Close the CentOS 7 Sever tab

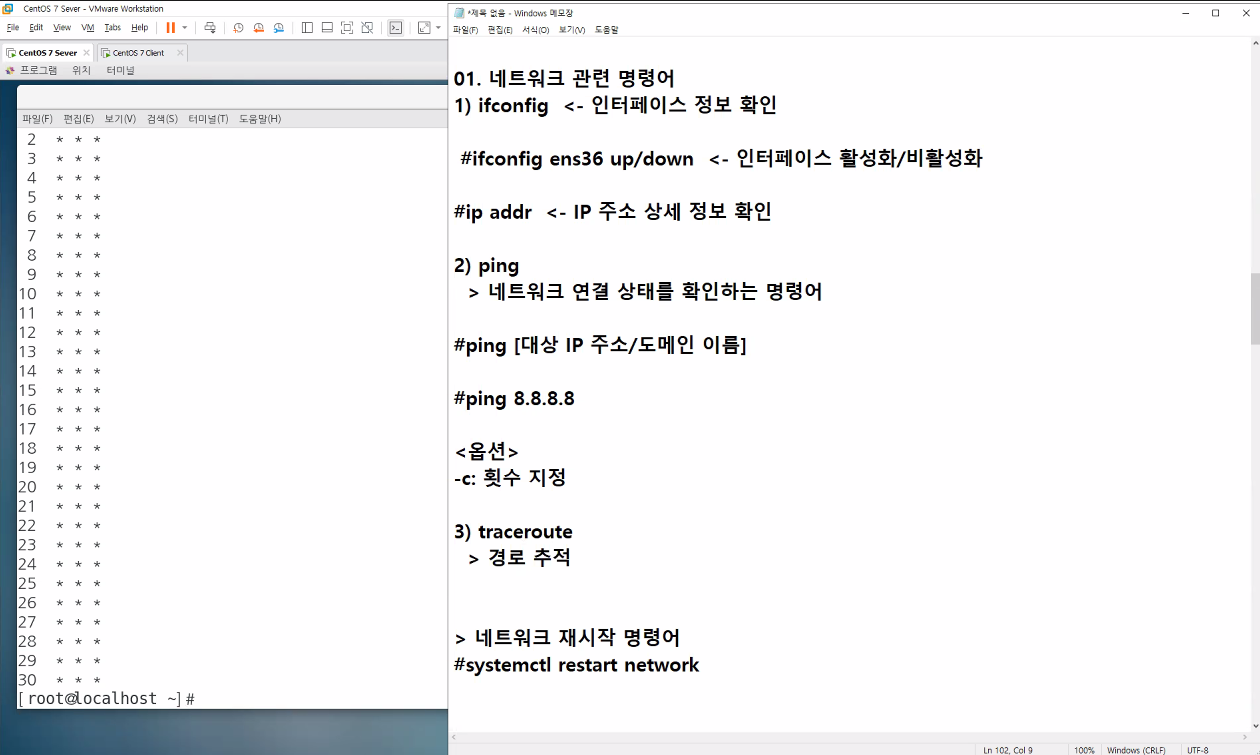click(x=86, y=53)
